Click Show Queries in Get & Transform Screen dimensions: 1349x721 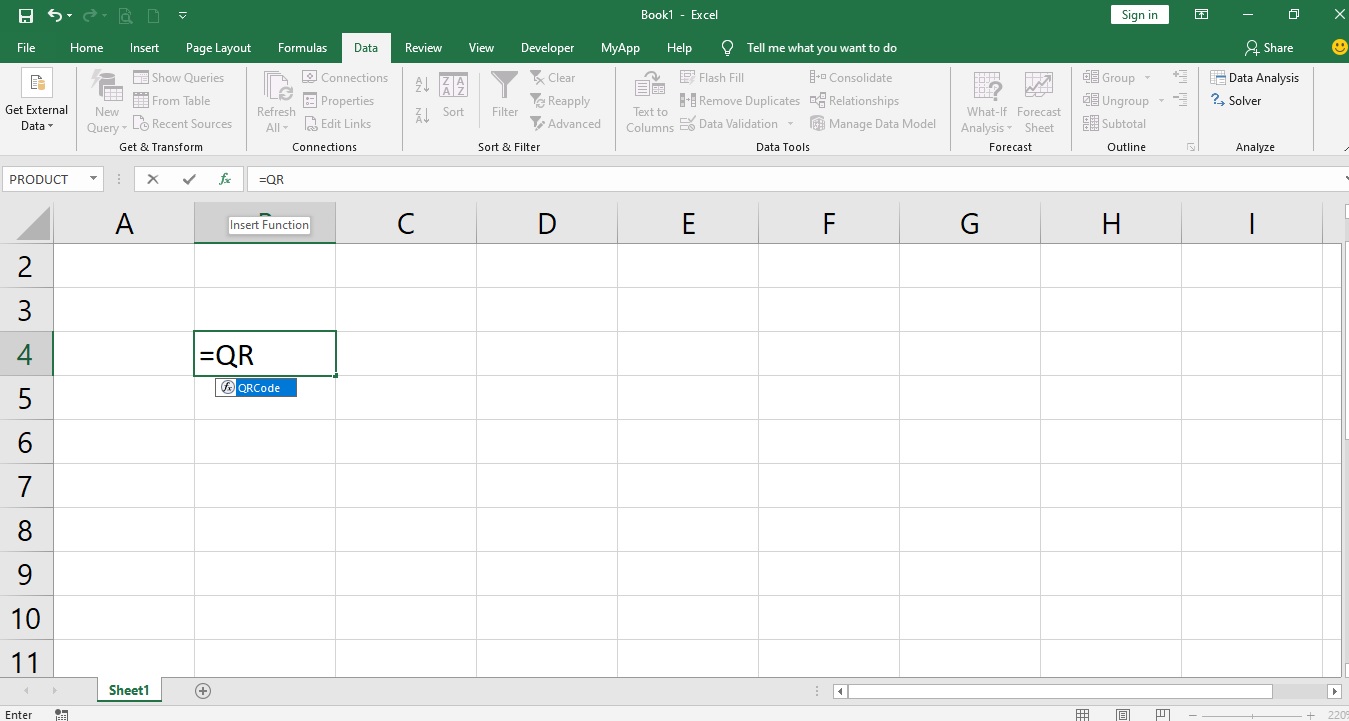pyautogui.click(x=178, y=77)
